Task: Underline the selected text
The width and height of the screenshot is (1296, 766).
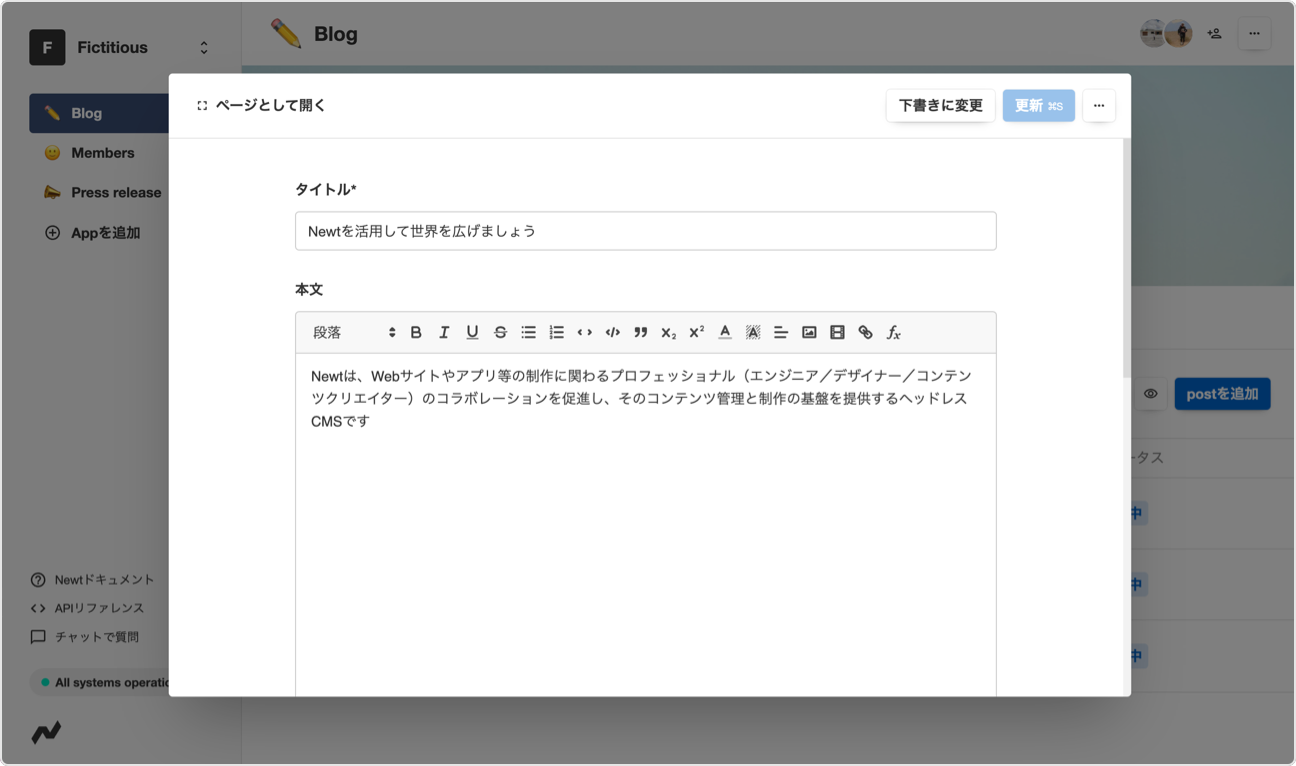Action: point(472,333)
